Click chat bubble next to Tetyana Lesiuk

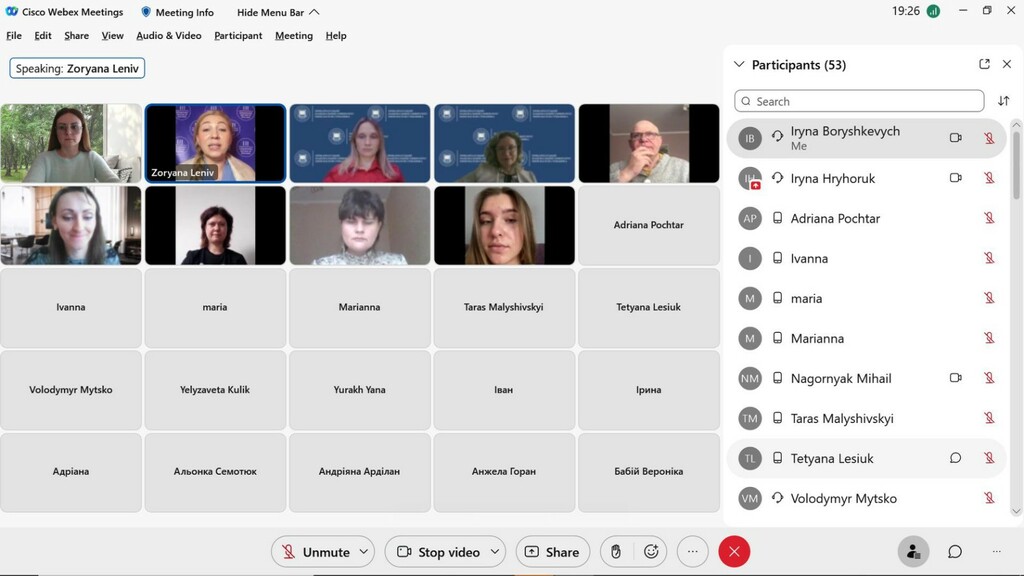(955, 458)
